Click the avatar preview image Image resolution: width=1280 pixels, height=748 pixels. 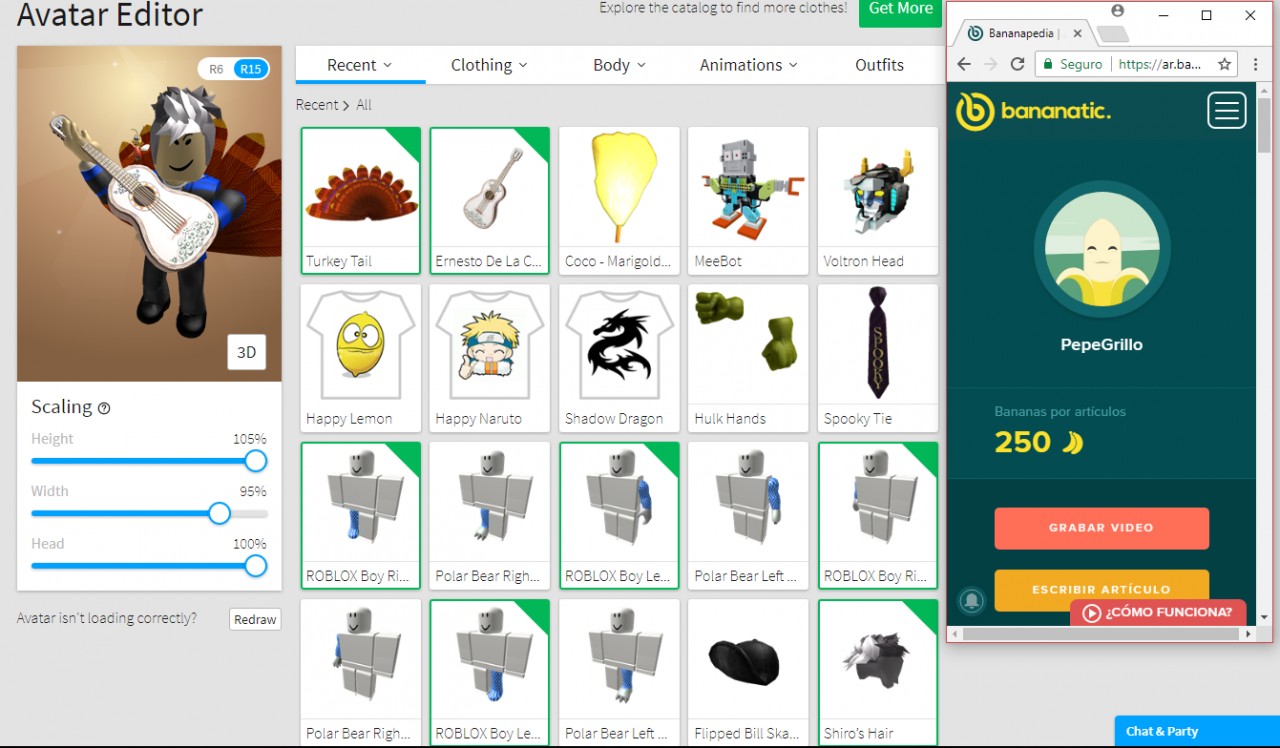149,213
